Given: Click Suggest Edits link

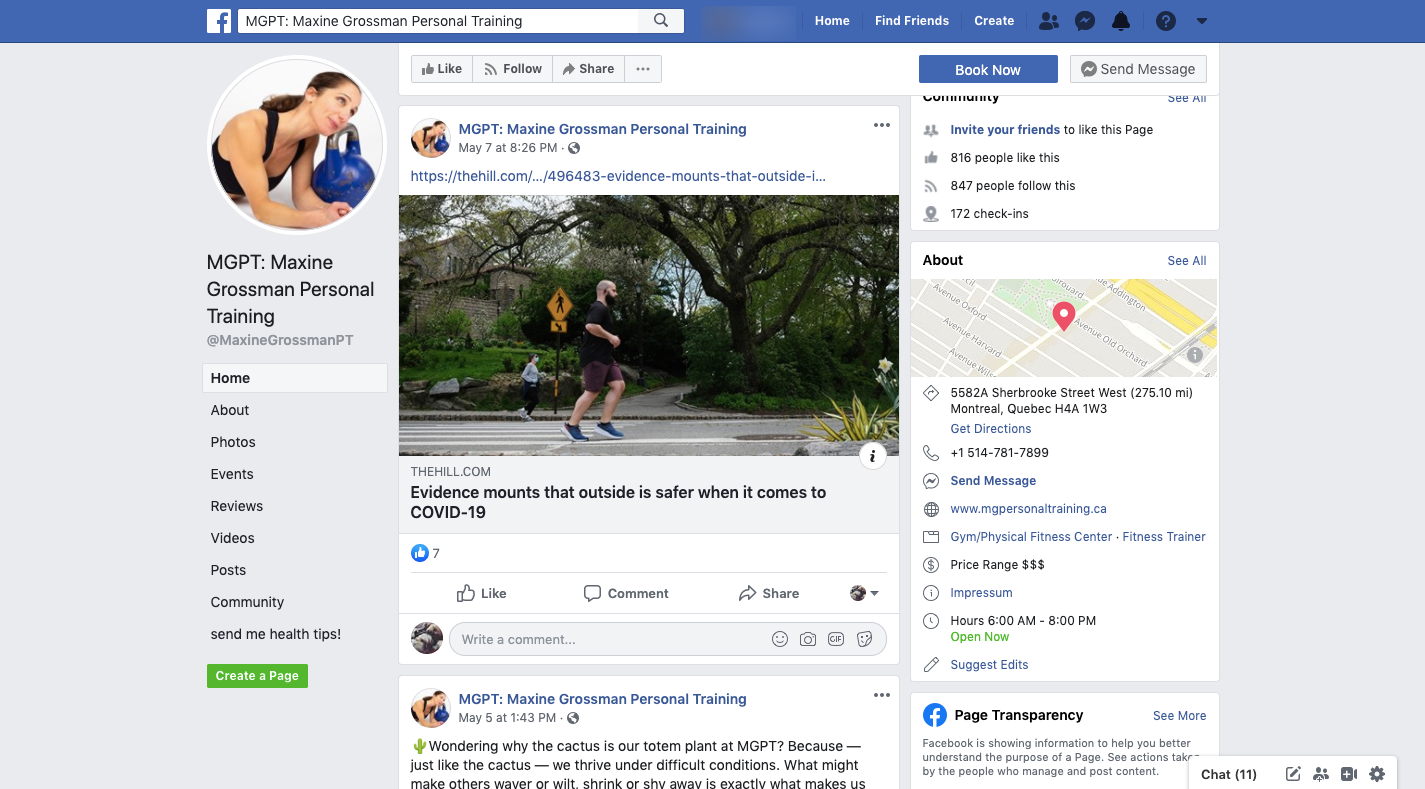Looking at the screenshot, I should (990, 665).
